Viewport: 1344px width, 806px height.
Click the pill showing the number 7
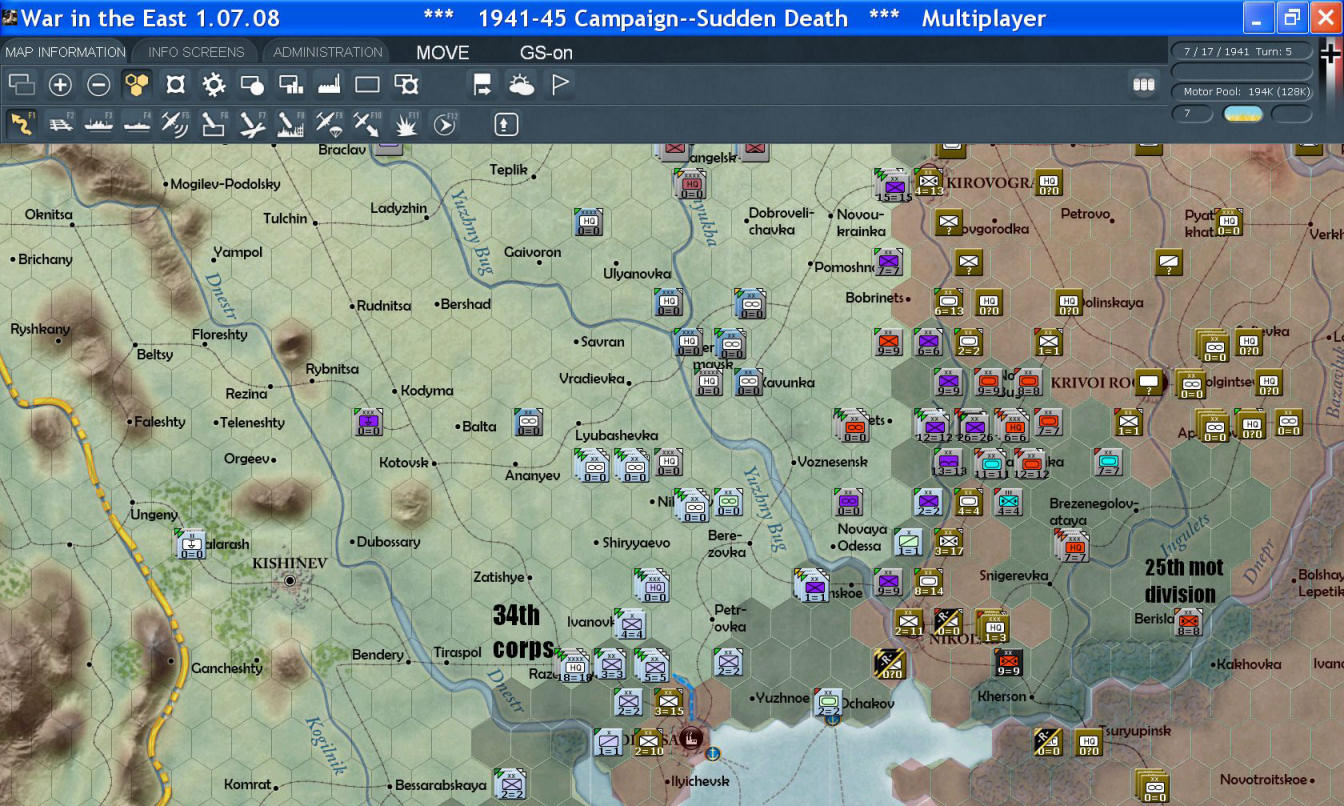click(1192, 113)
